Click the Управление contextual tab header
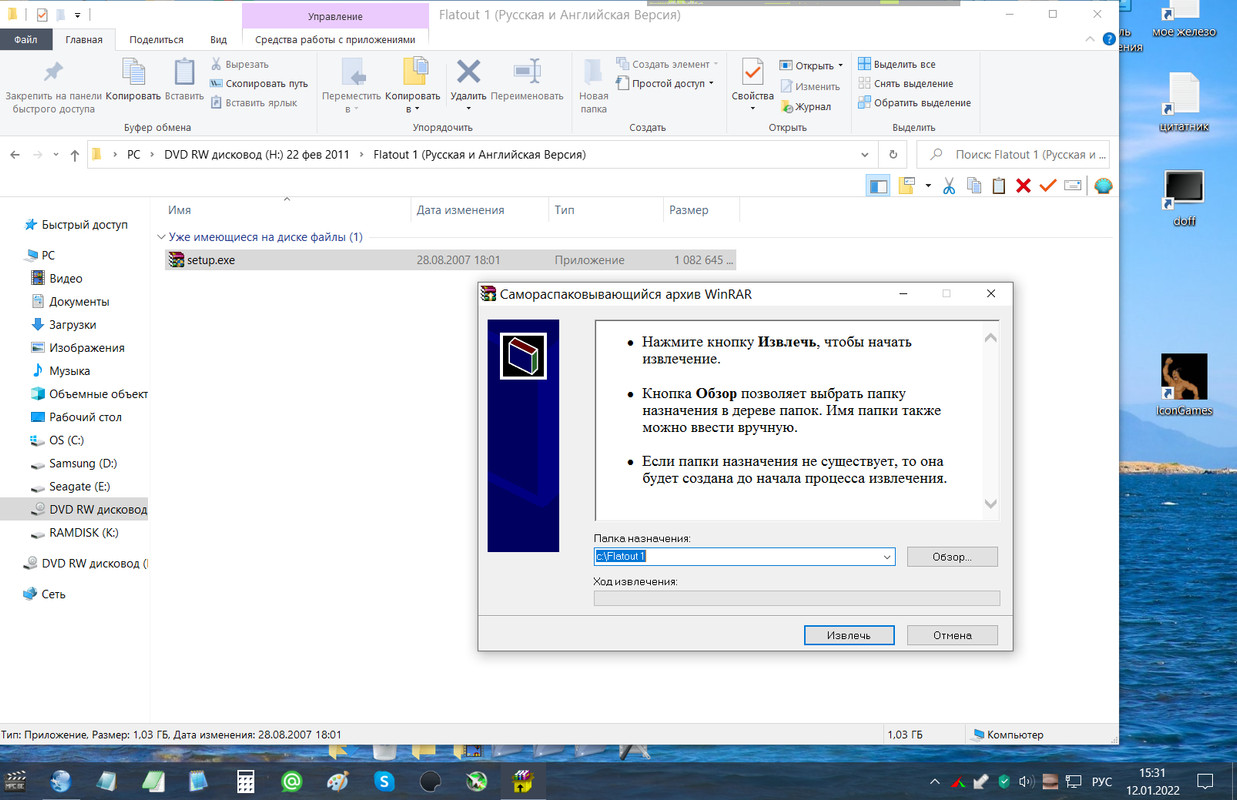Screen dimensions: 1237x800 point(335,16)
